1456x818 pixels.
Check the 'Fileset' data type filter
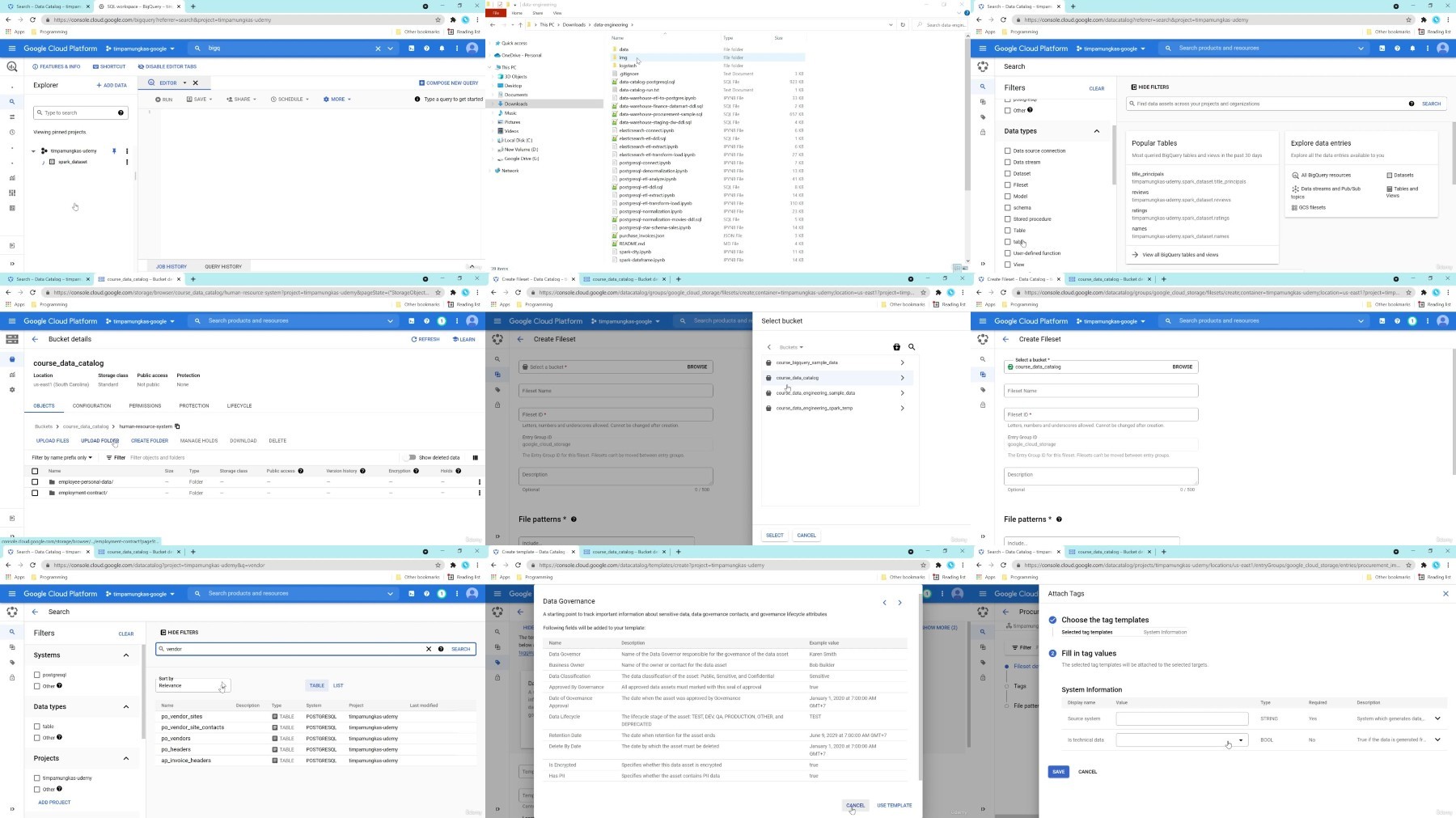pos(1007,185)
